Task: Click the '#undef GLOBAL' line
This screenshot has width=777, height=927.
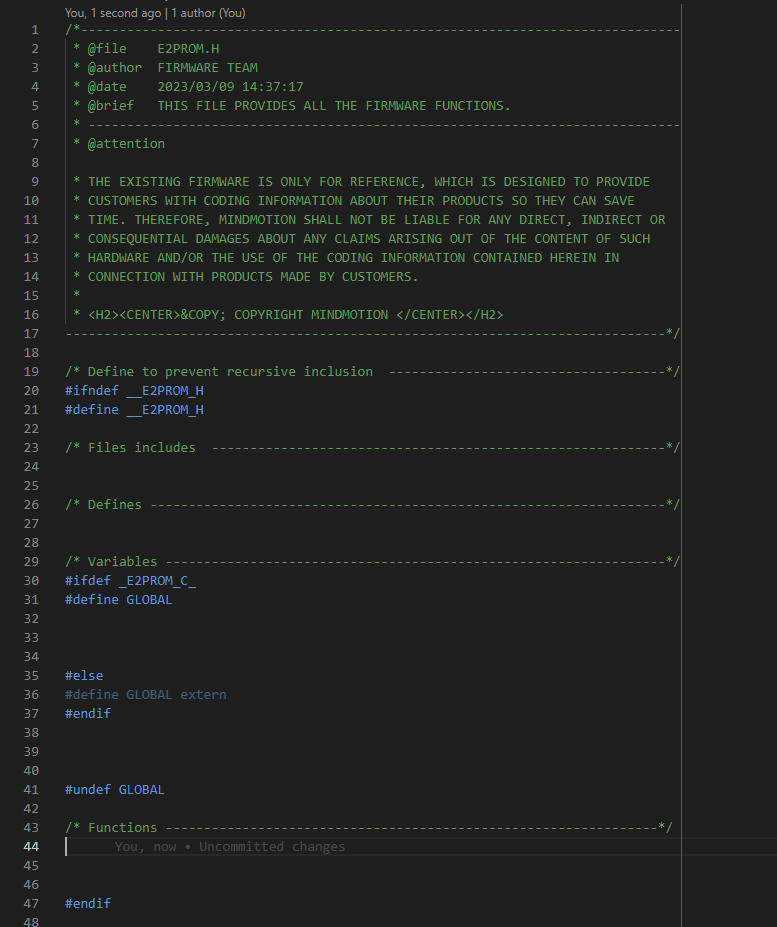Action: tap(115, 790)
